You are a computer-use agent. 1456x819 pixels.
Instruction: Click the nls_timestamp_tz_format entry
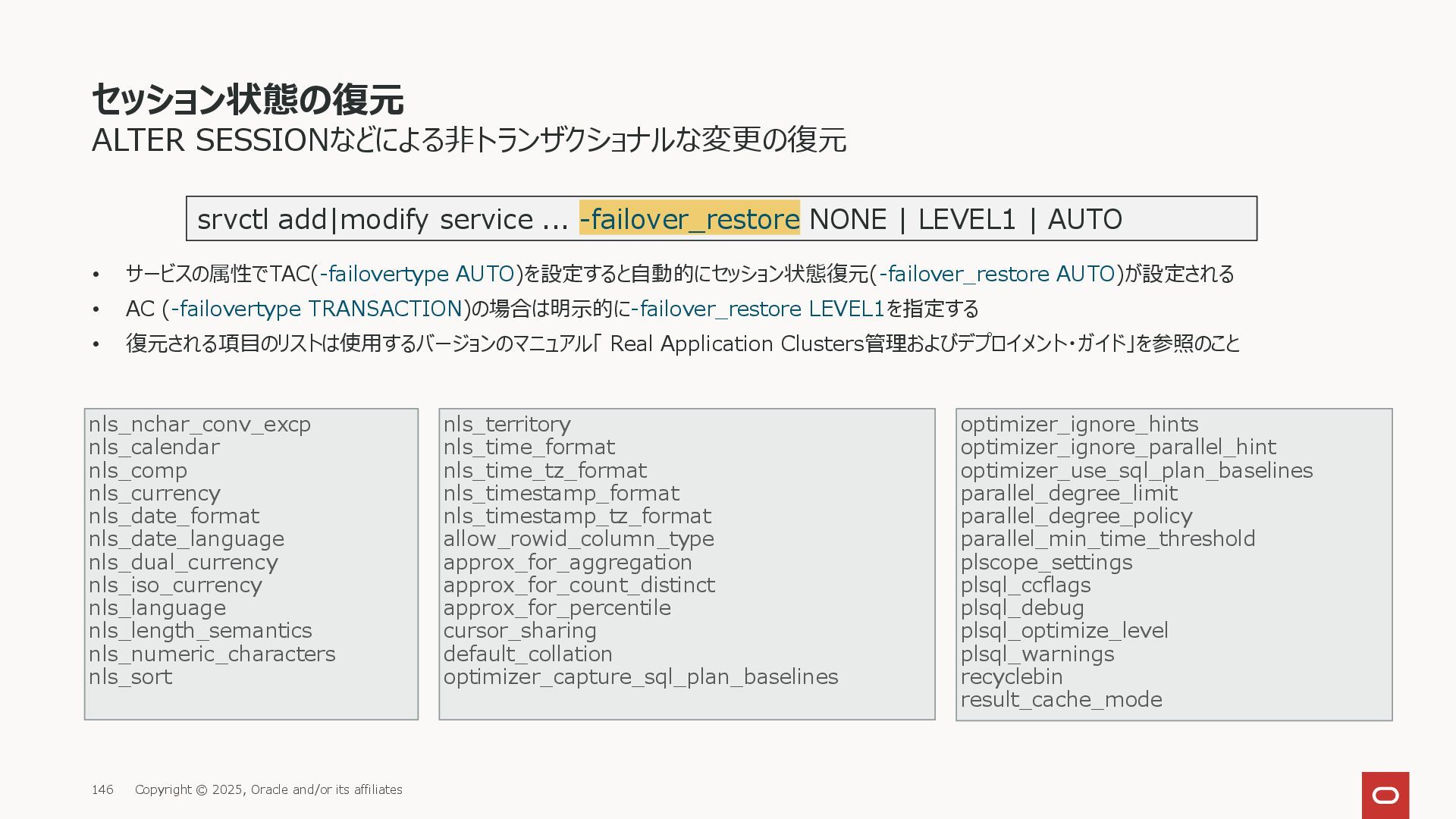(x=577, y=516)
